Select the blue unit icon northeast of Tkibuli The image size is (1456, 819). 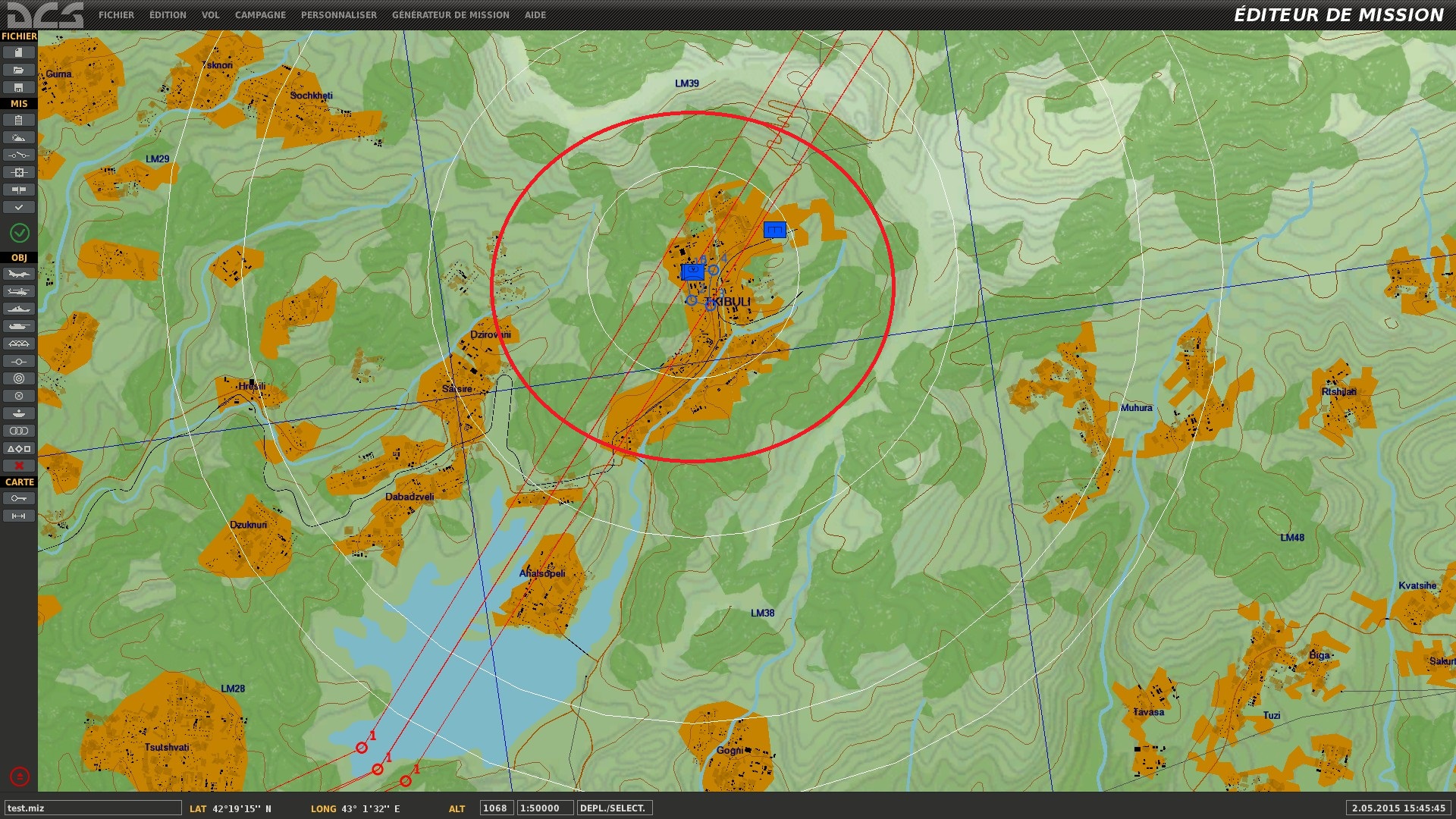point(774,230)
